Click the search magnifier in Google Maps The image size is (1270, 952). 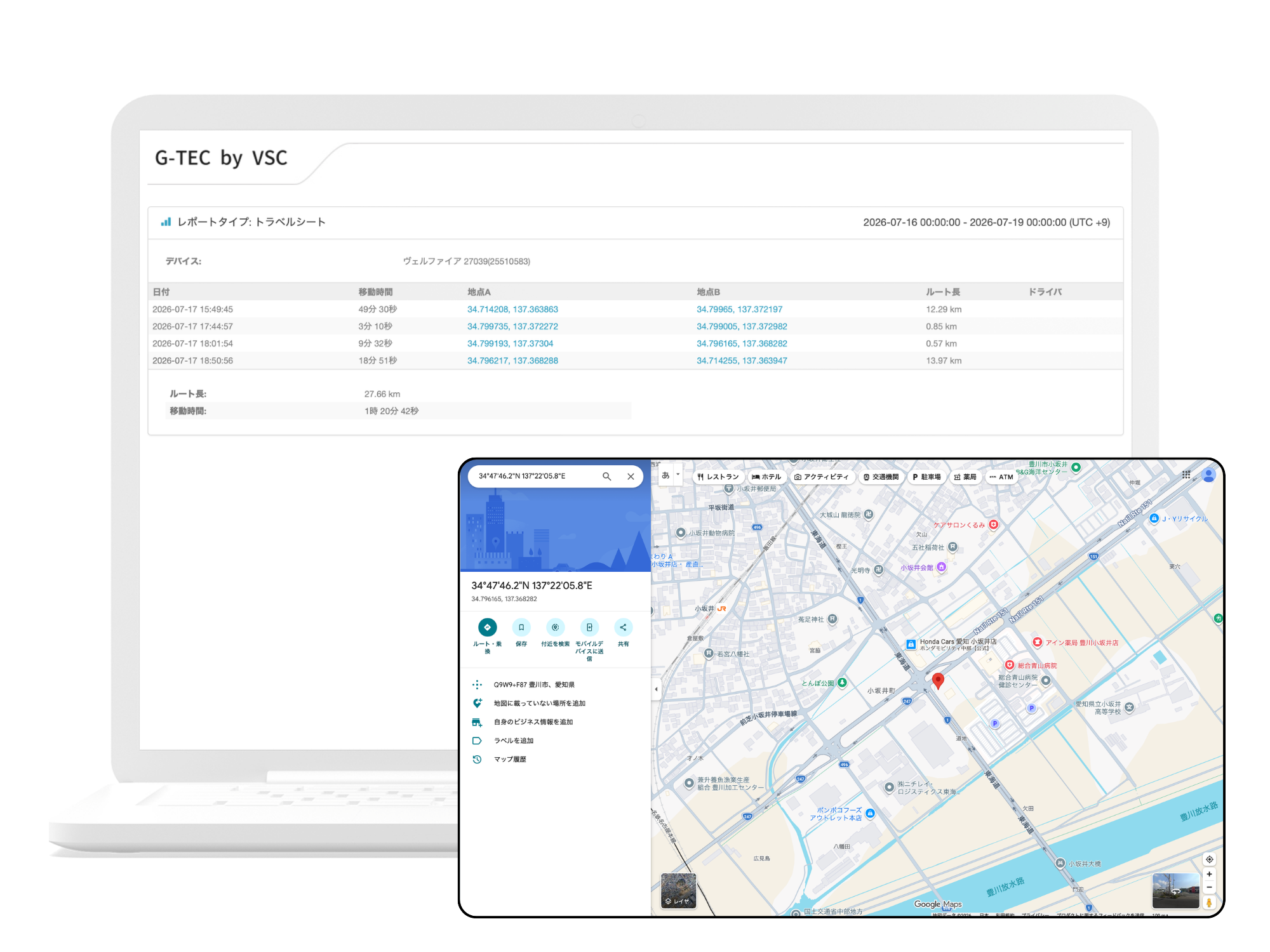pos(606,477)
